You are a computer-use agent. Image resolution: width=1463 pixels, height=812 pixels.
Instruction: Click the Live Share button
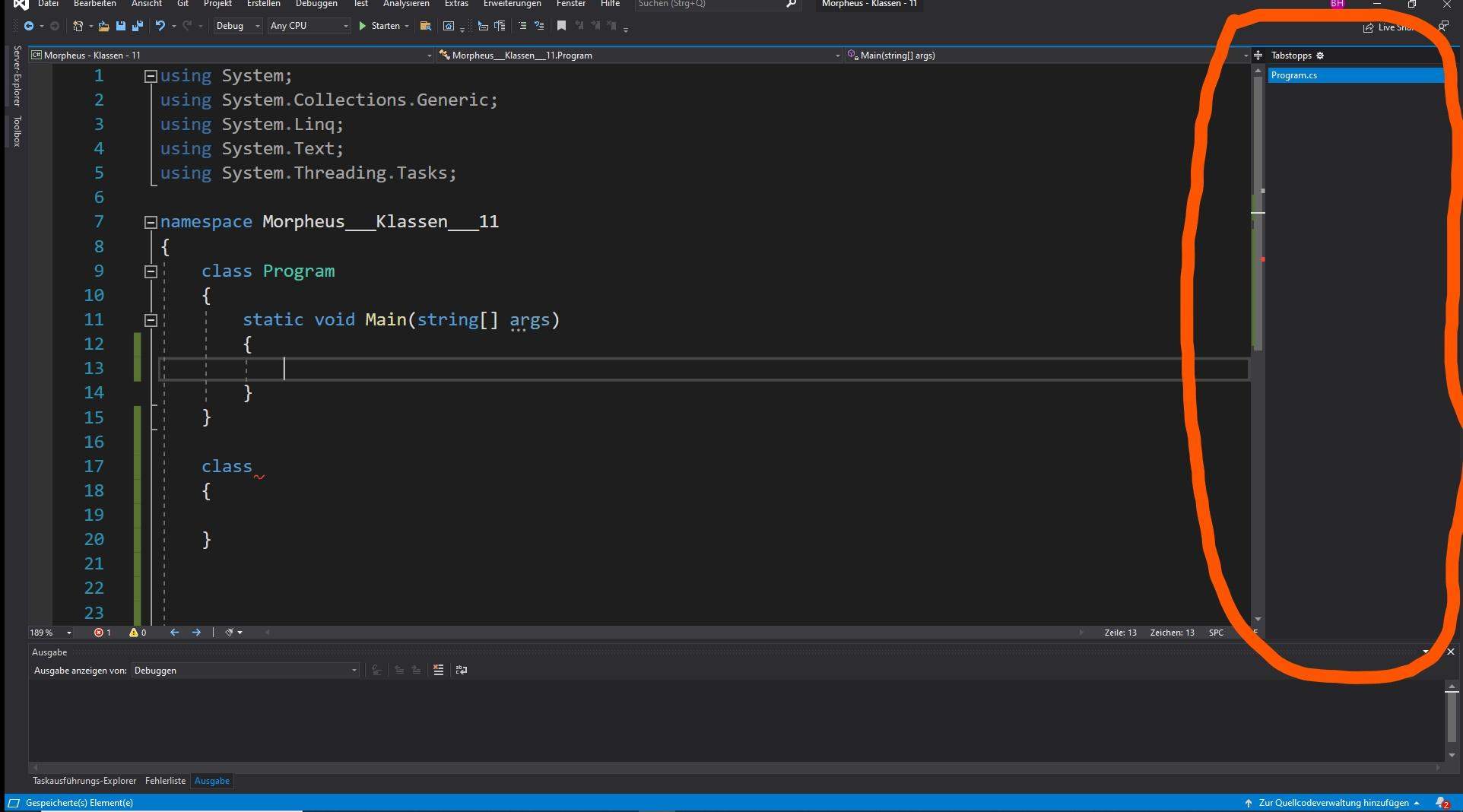(1390, 27)
